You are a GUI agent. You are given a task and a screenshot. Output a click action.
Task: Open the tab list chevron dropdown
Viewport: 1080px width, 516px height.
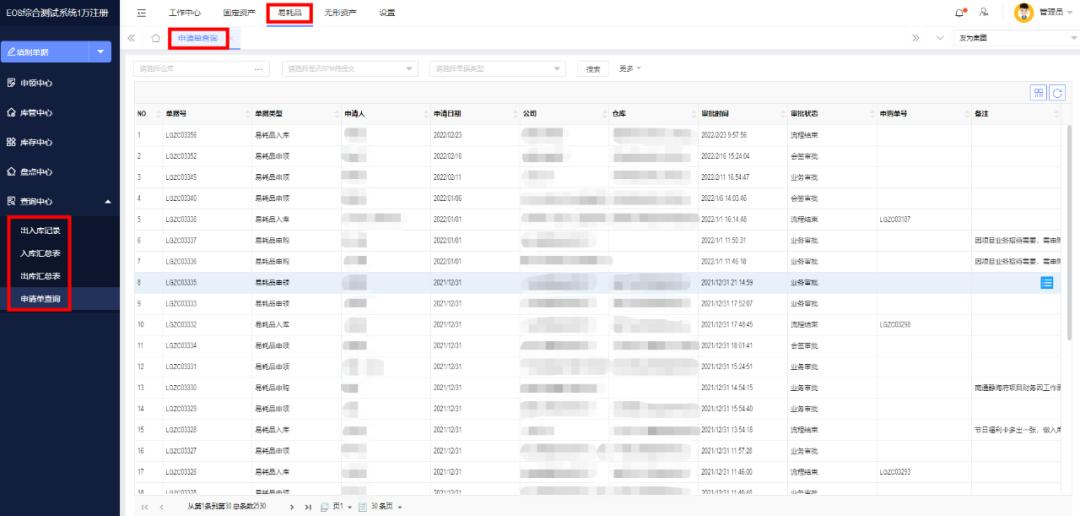939,39
